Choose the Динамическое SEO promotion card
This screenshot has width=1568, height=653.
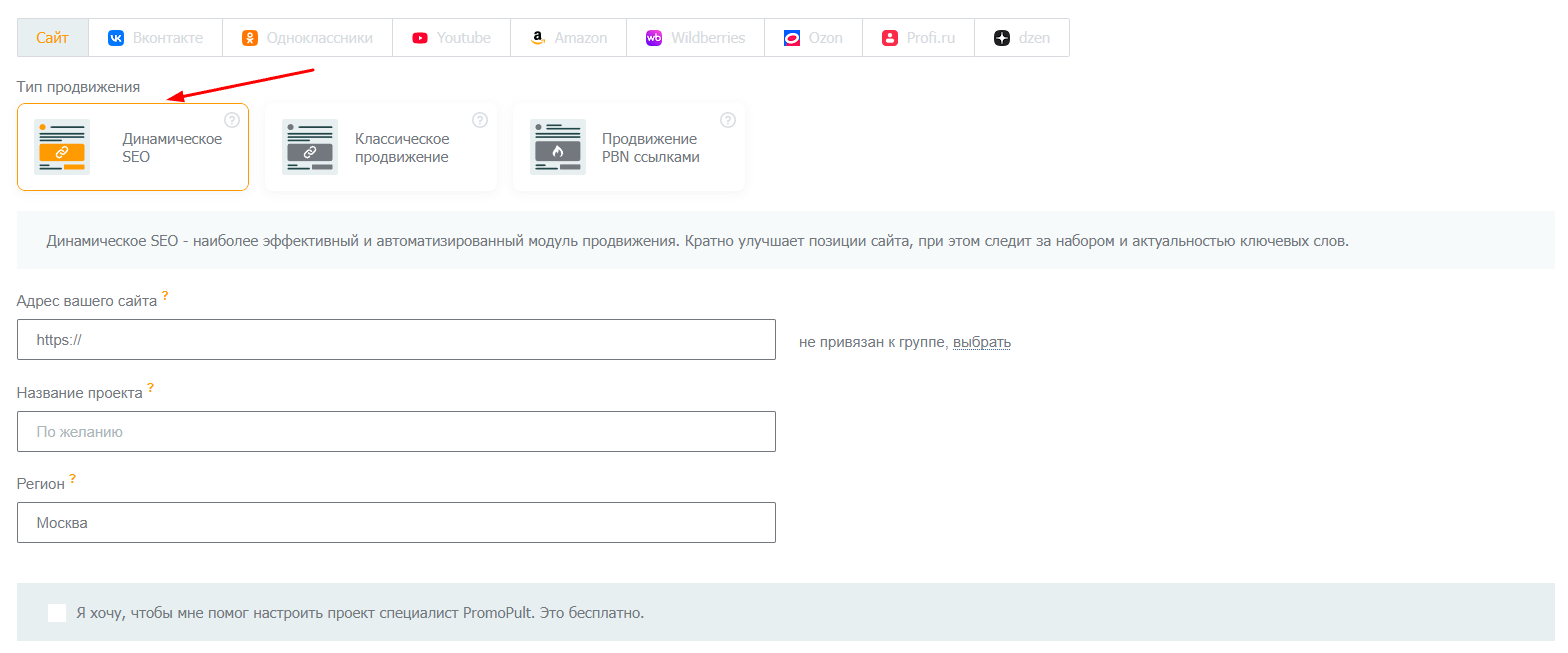coord(133,147)
